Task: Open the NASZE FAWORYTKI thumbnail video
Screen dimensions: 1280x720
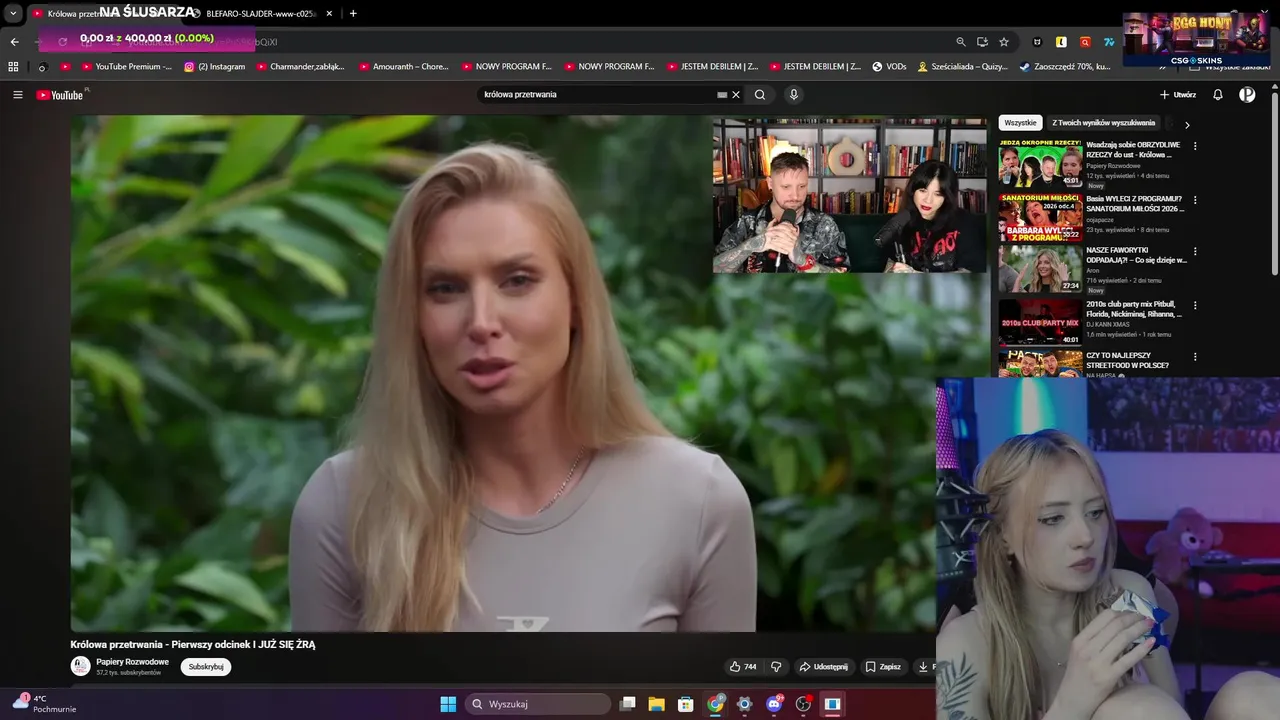Action: [1040, 269]
